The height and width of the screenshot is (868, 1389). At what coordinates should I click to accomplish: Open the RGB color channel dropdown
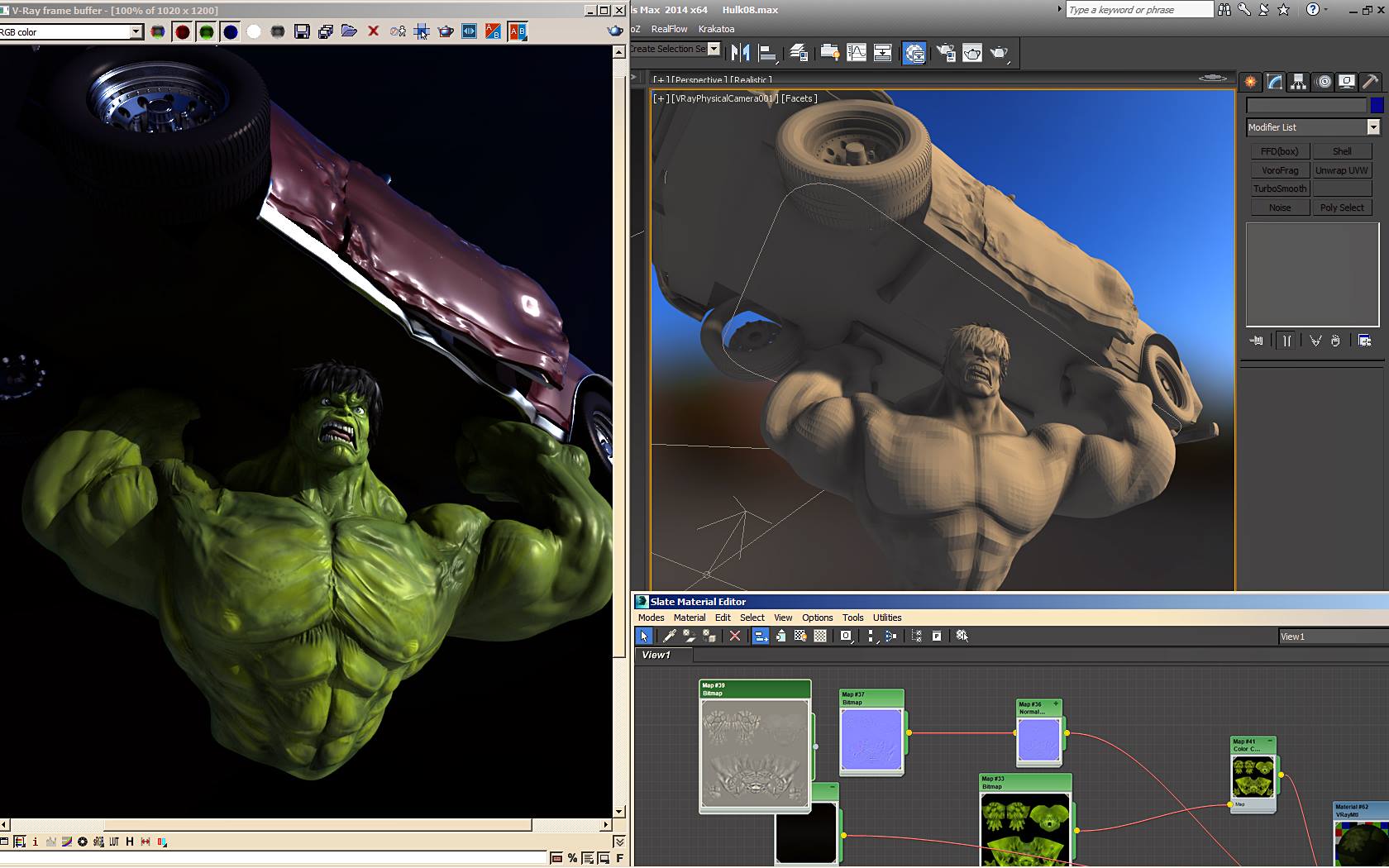click(136, 31)
